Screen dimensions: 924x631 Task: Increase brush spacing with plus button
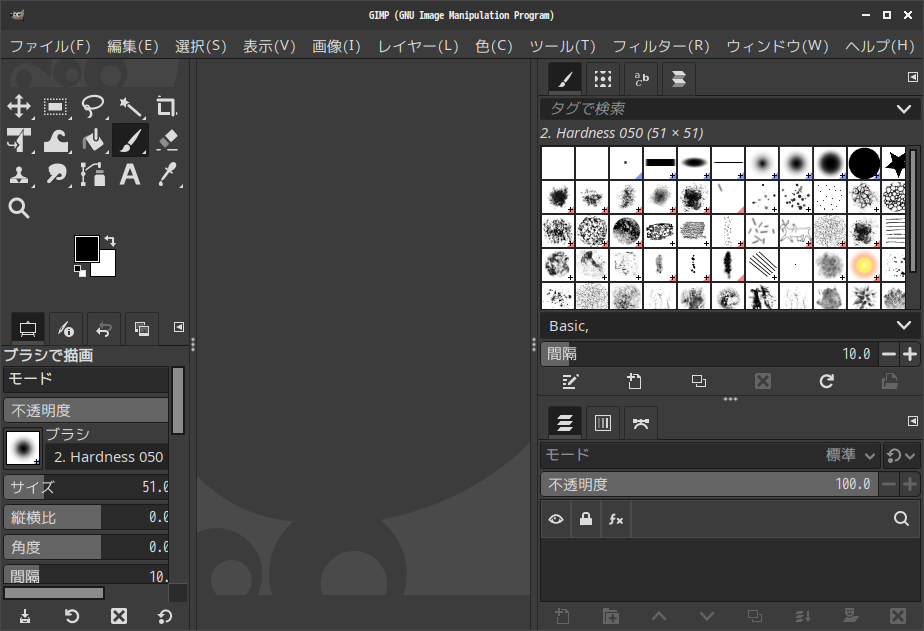click(910, 354)
